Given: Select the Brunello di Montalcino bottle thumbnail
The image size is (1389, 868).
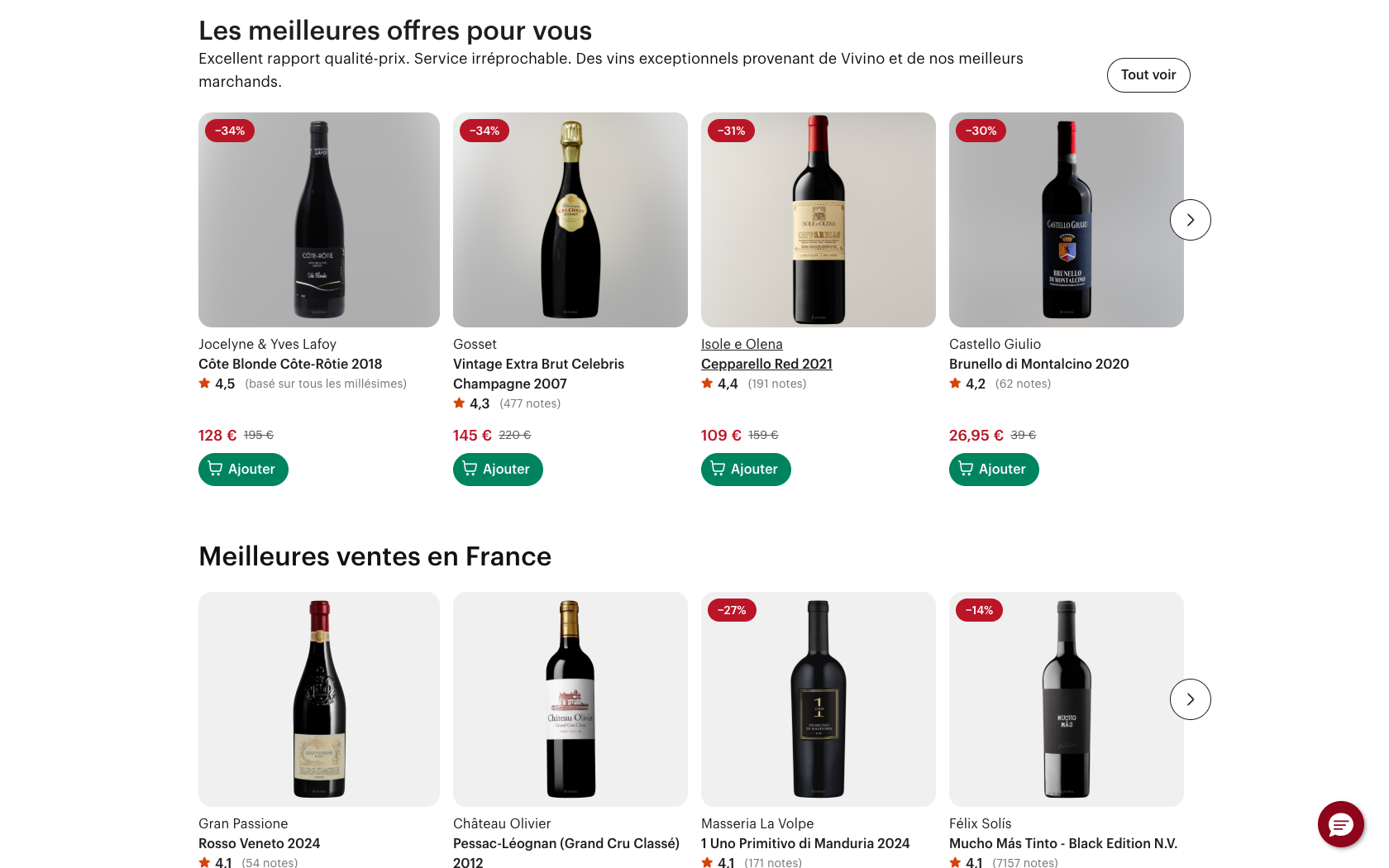Looking at the screenshot, I should point(1066,219).
